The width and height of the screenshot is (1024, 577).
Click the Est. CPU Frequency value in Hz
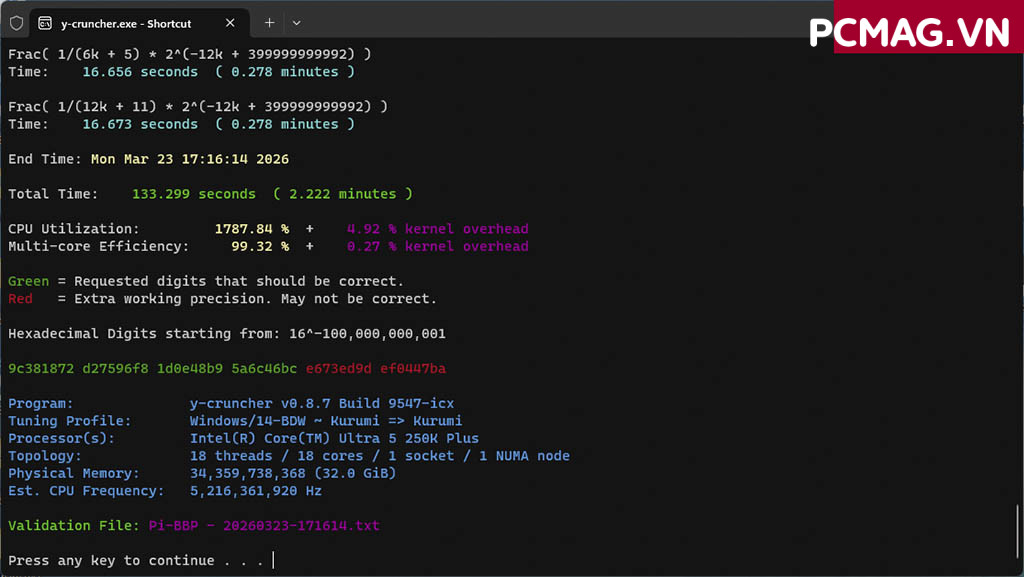click(256, 491)
